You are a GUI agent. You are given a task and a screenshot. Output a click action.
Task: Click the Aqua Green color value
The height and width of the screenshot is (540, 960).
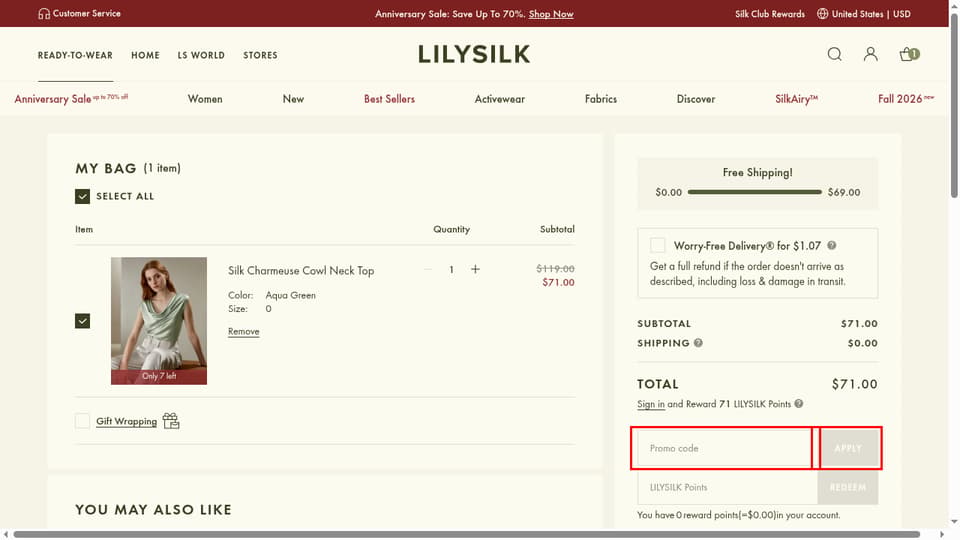[x=290, y=295]
